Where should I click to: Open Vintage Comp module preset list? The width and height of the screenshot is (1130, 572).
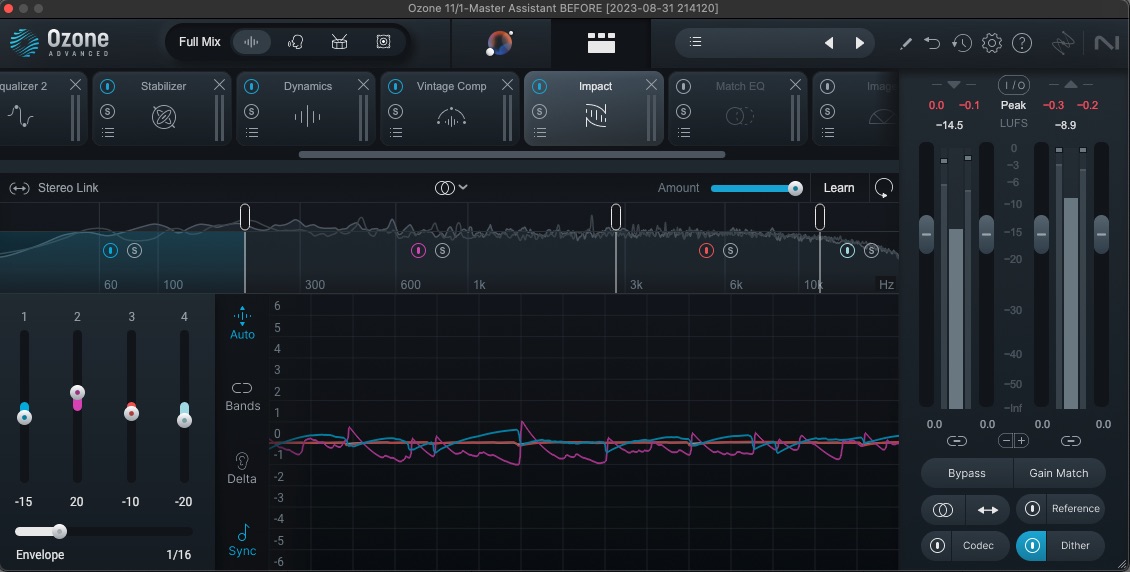396,133
